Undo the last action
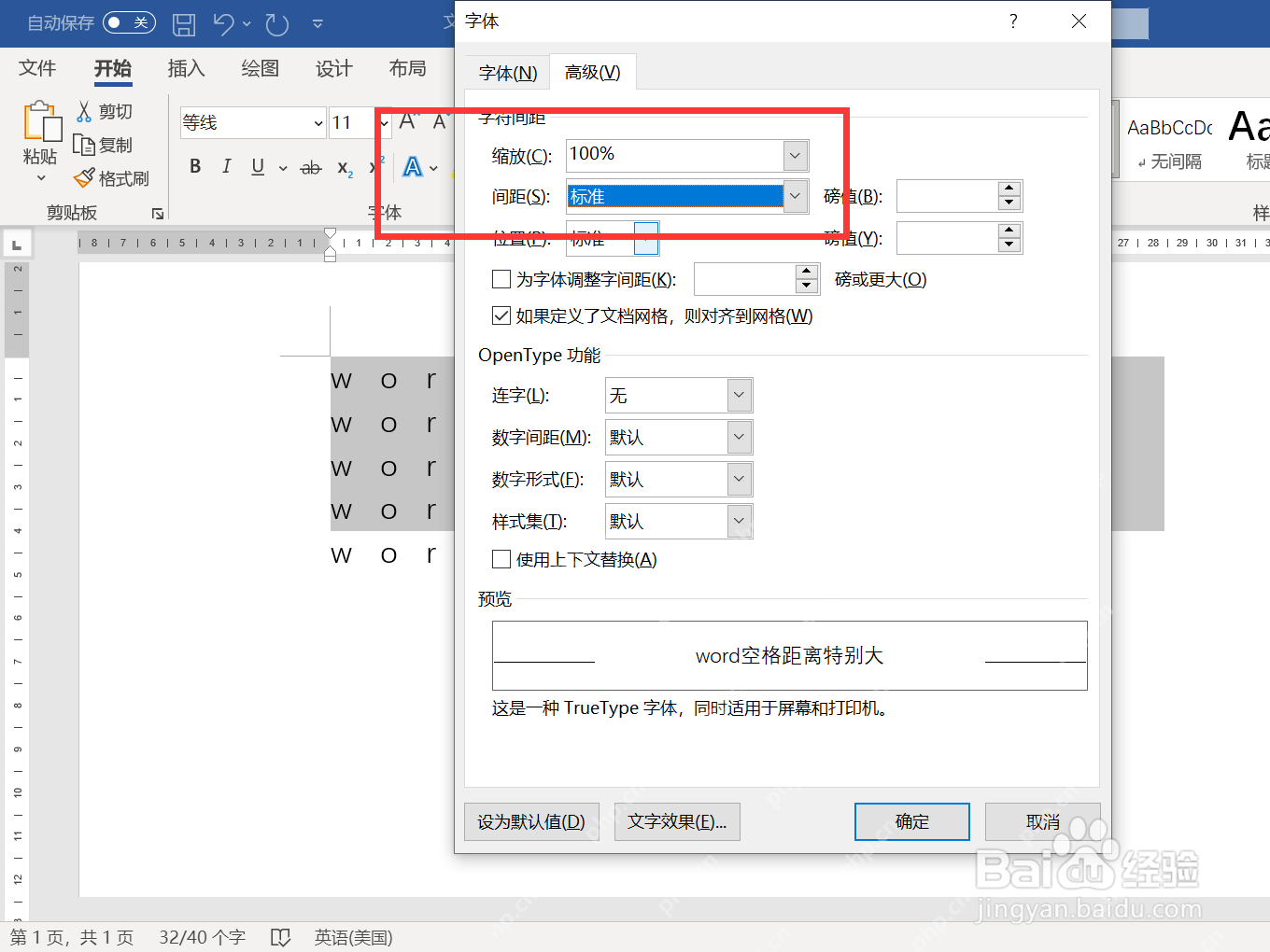Viewport: 1270px width, 952px height. 223,24
